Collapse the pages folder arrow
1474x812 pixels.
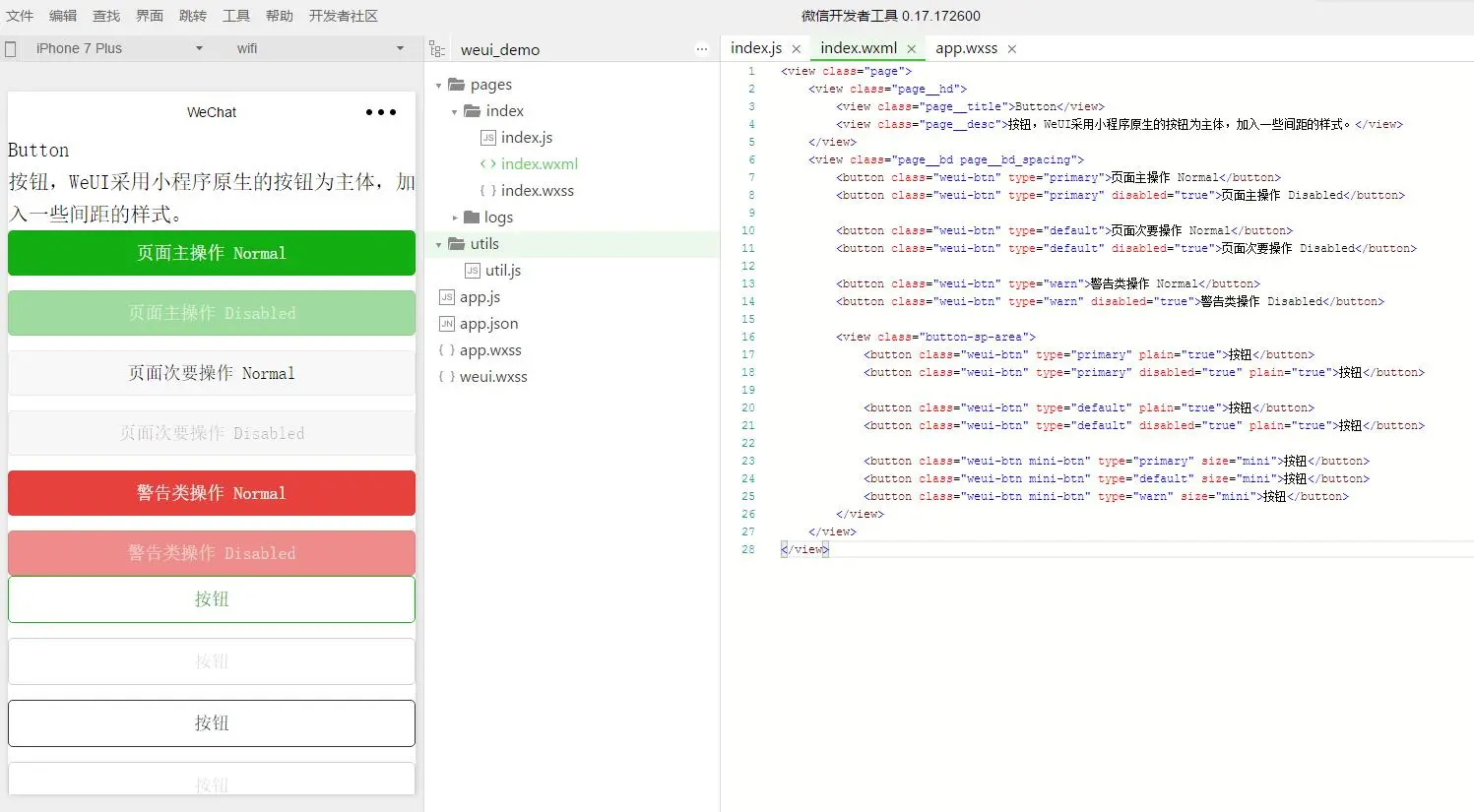click(x=438, y=86)
